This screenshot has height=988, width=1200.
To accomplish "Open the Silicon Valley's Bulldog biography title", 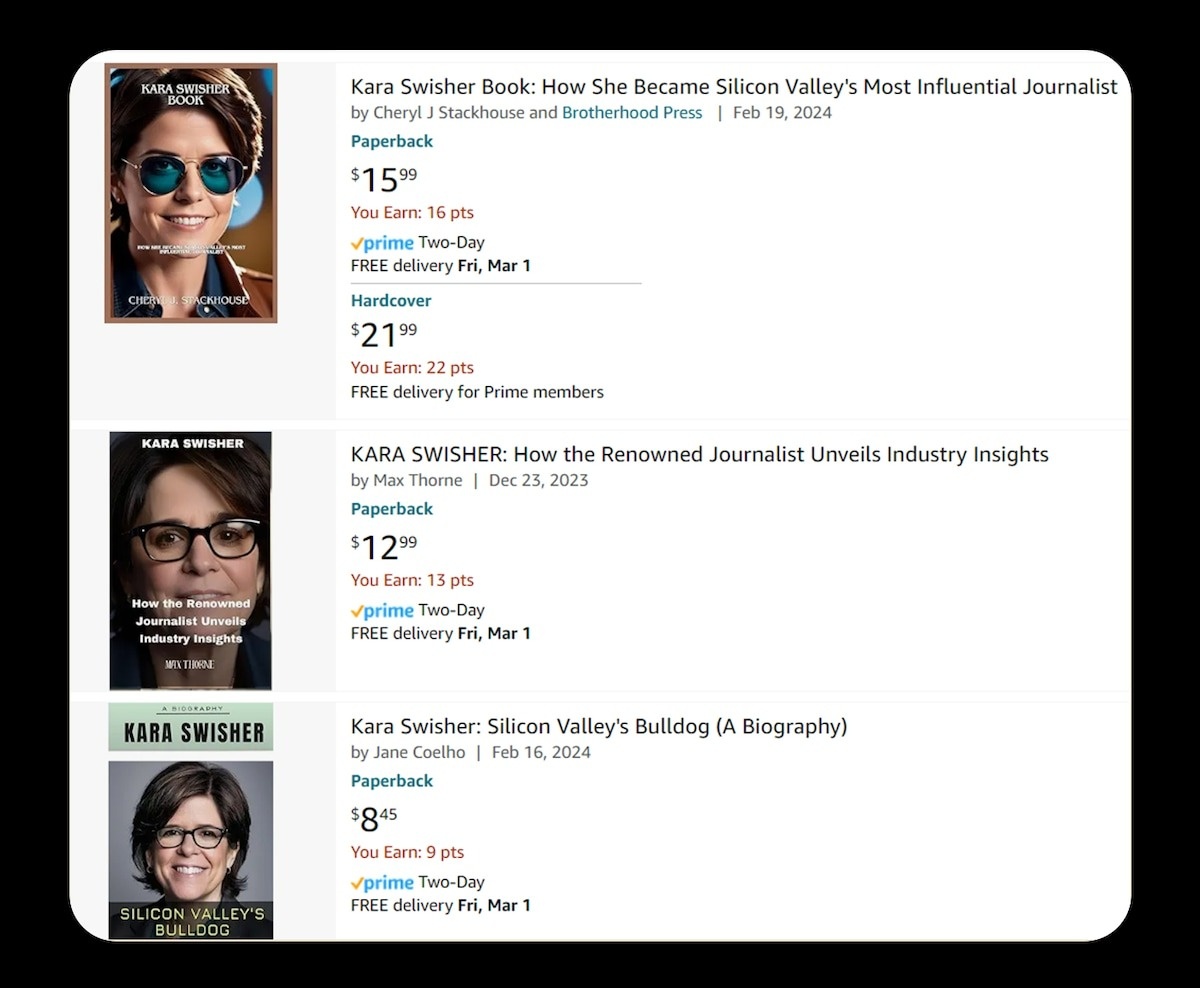I will pyautogui.click(x=598, y=726).
